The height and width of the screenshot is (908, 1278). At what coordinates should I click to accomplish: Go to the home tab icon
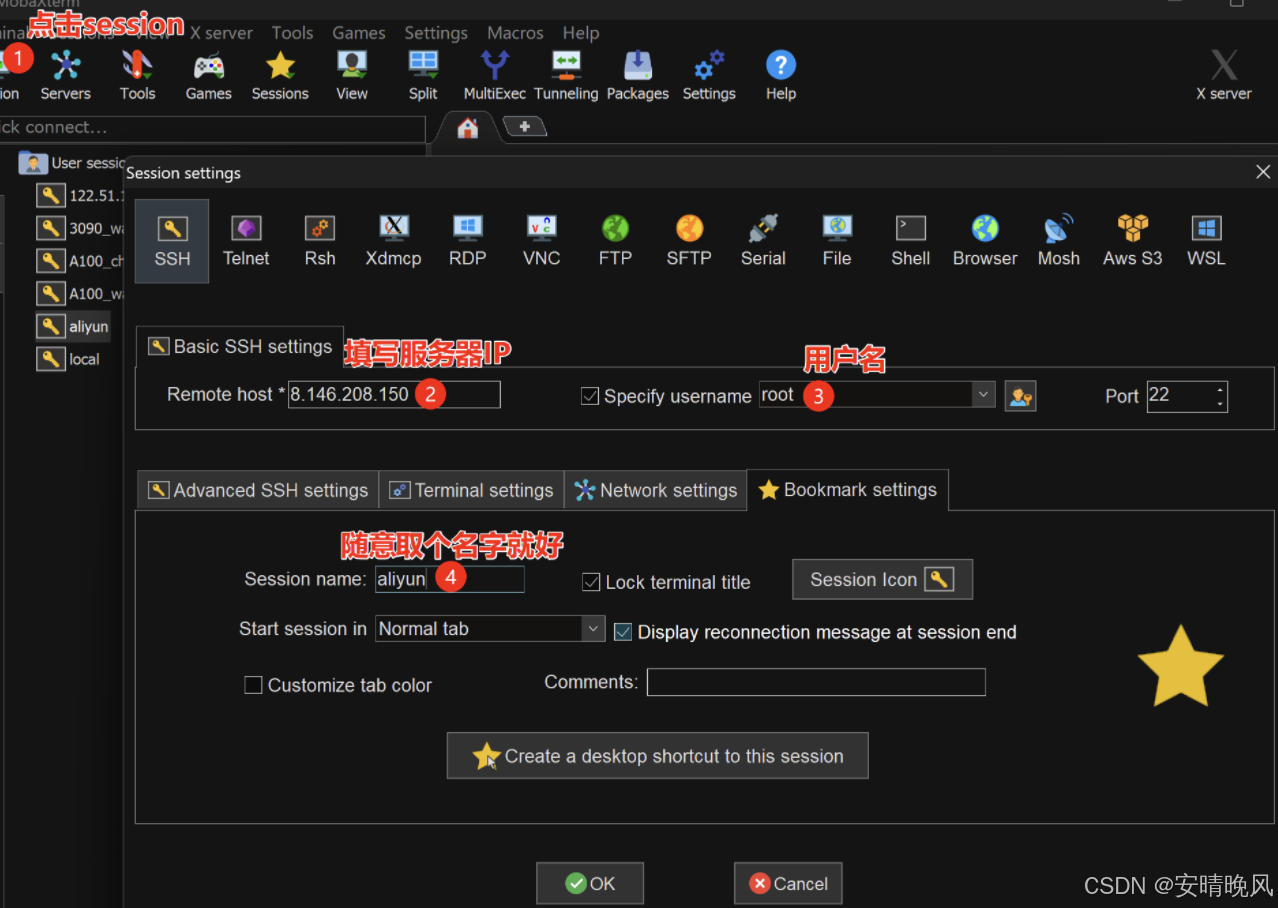(468, 128)
